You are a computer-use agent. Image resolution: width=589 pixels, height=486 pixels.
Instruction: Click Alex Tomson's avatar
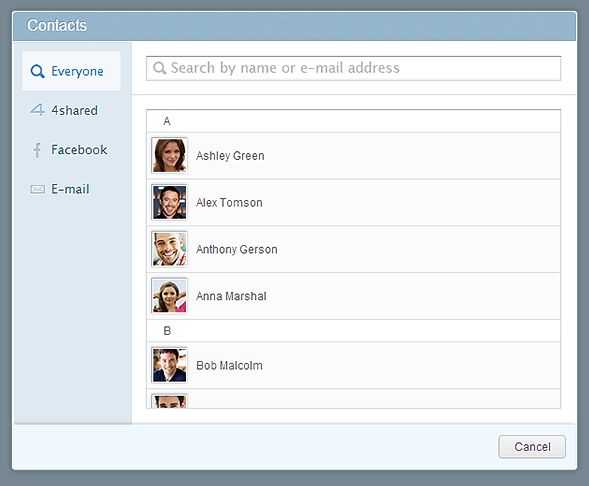point(169,202)
